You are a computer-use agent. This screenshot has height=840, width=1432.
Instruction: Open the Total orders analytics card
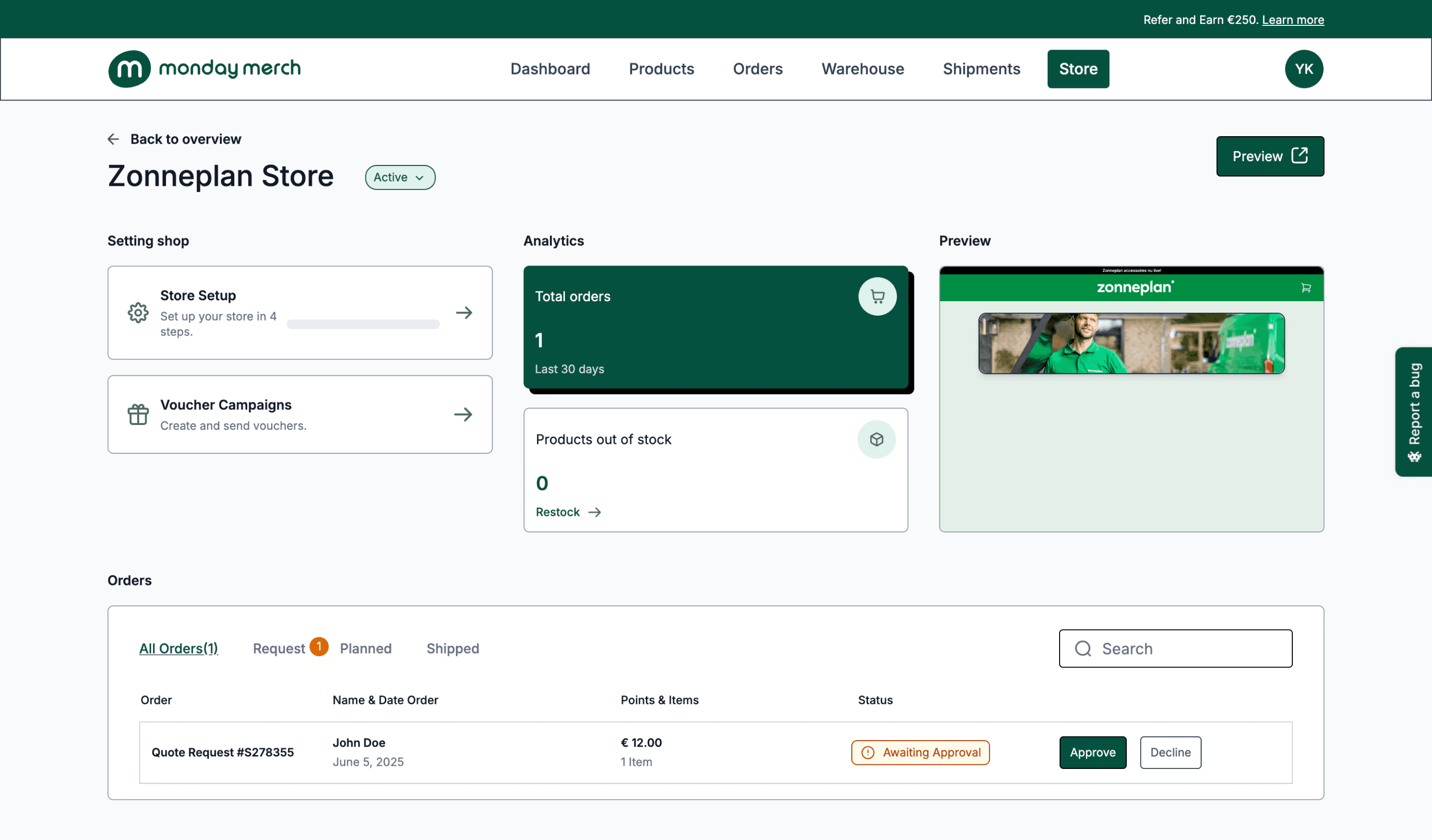716,327
